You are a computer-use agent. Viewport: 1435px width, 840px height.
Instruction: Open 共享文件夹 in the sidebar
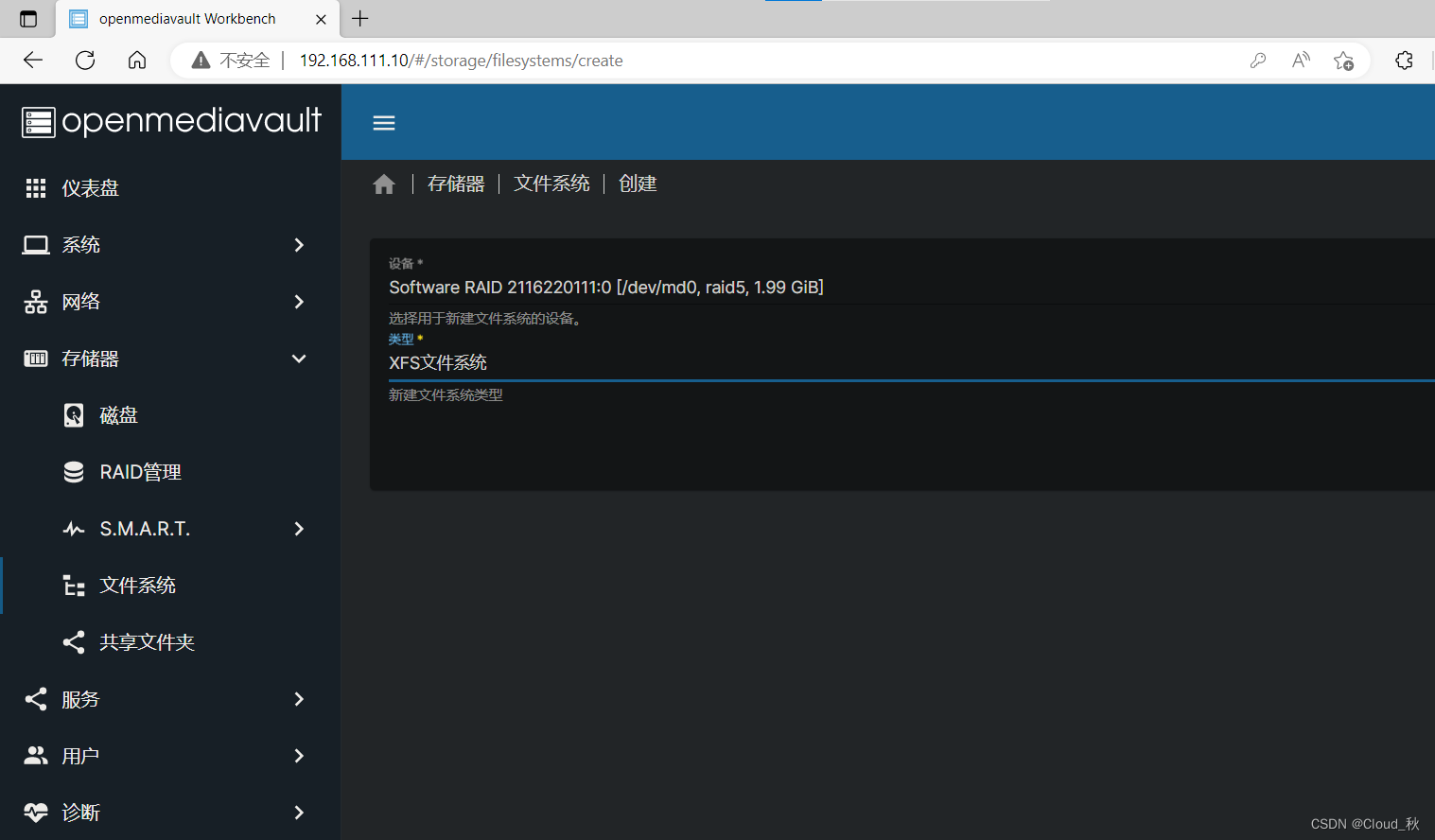170,642
